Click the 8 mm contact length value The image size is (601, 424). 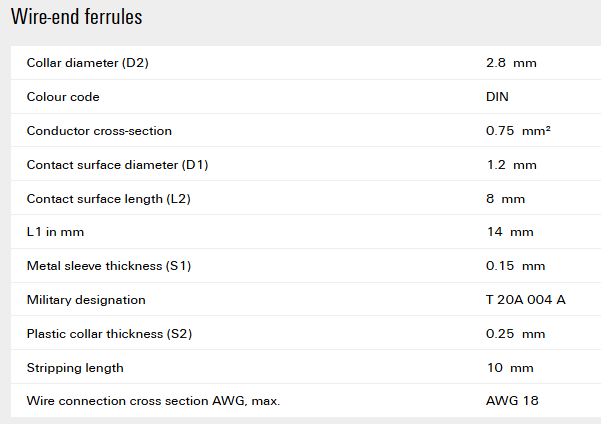pyautogui.click(x=505, y=199)
